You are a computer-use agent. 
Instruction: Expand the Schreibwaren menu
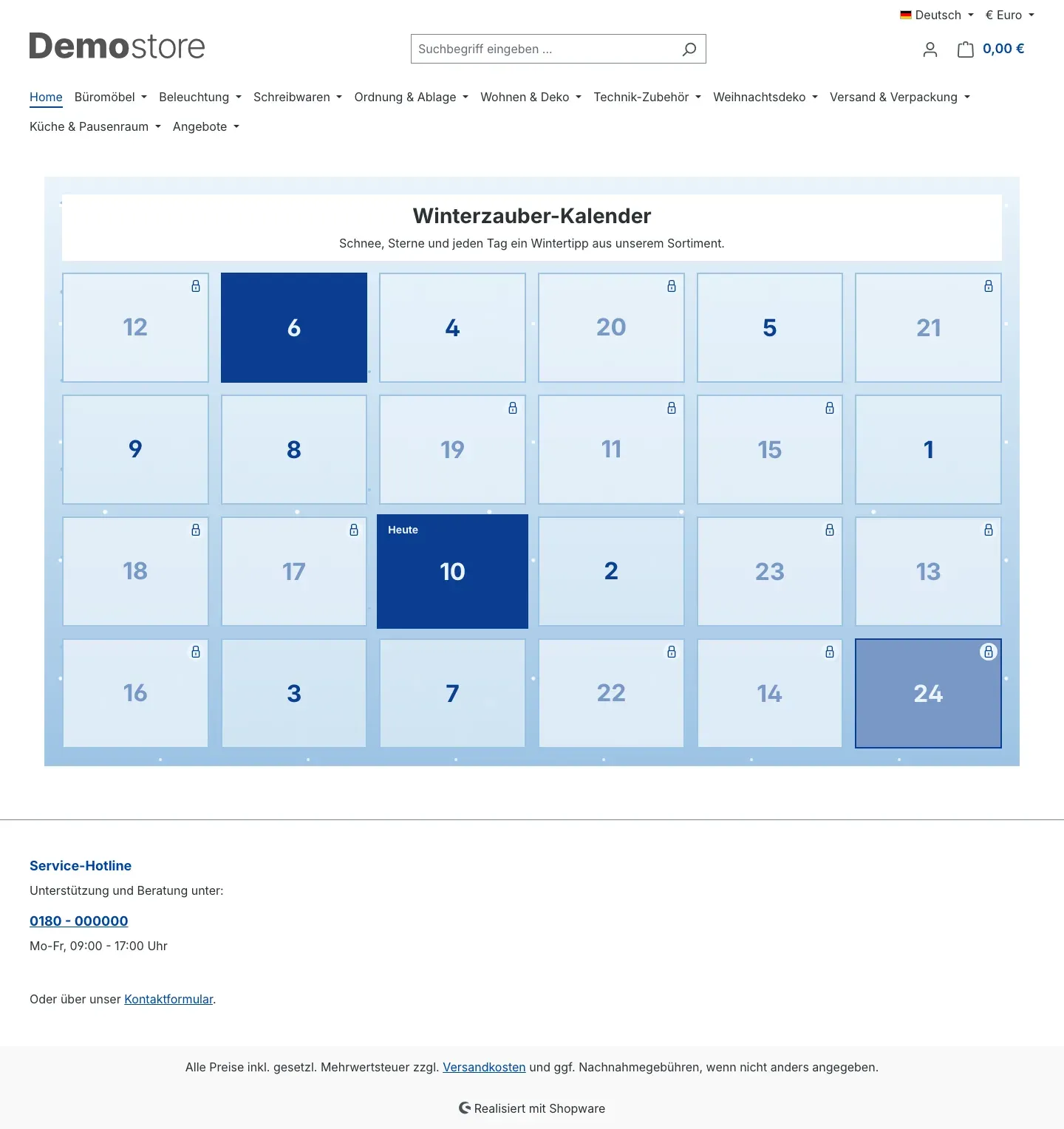(x=298, y=97)
